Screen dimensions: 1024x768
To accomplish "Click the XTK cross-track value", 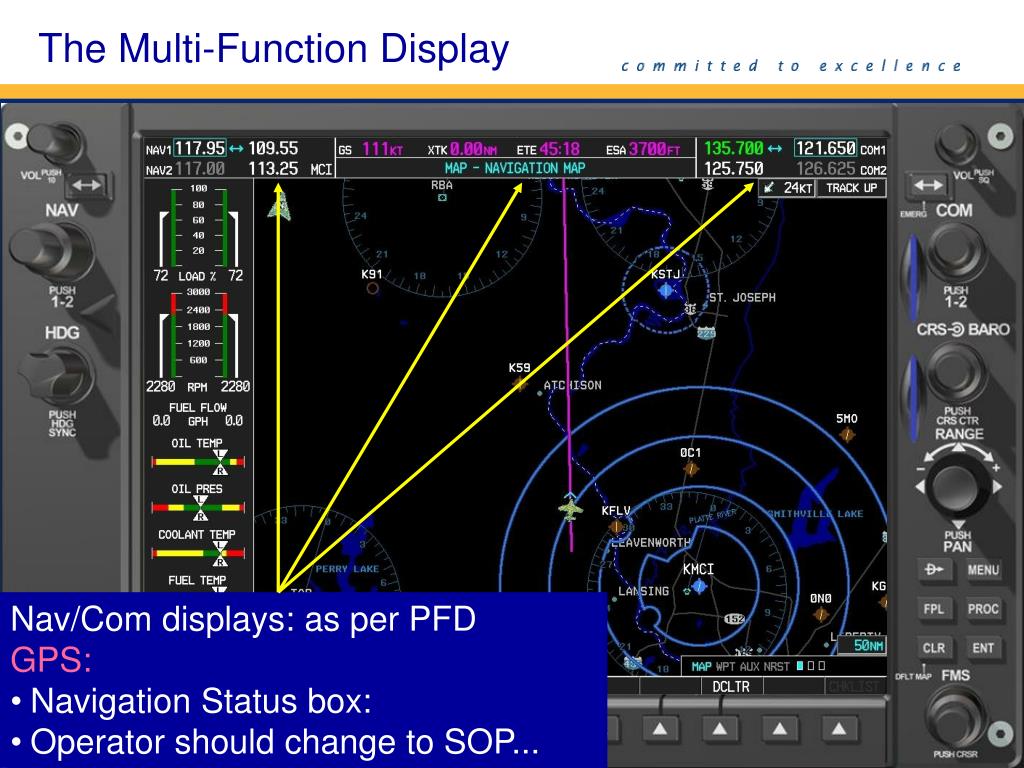I will coord(473,150).
